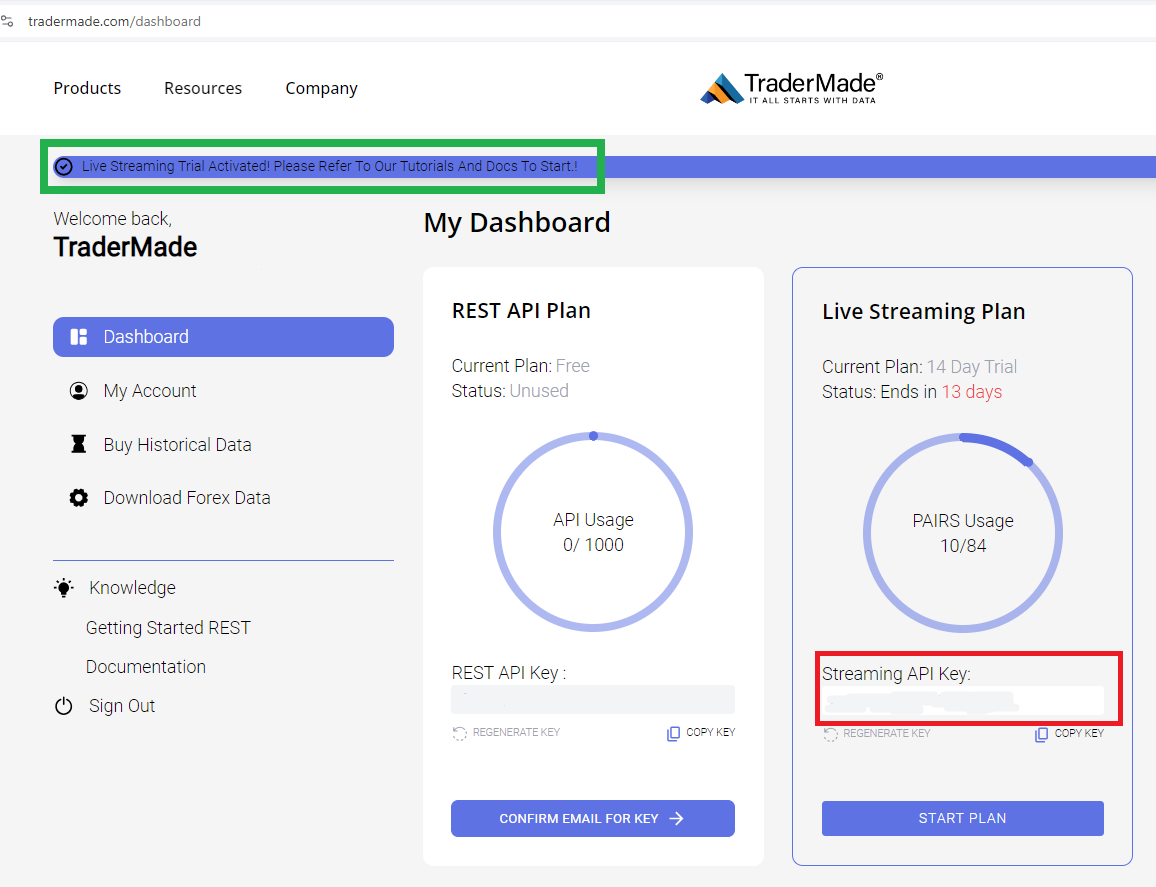This screenshot has height=887, width=1156.
Task: Select Dashboard in the sidebar
Action: click(x=223, y=337)
